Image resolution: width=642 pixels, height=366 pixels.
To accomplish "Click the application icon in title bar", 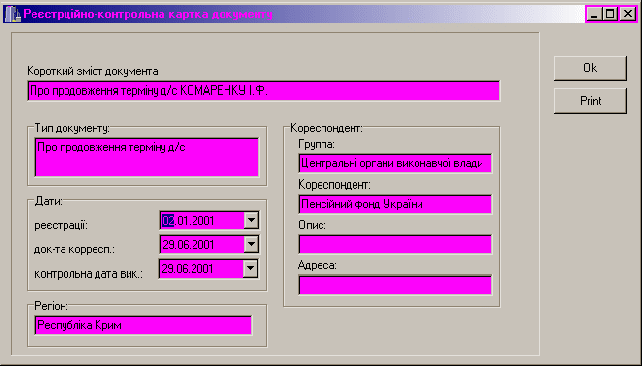I will coord(12,14).
